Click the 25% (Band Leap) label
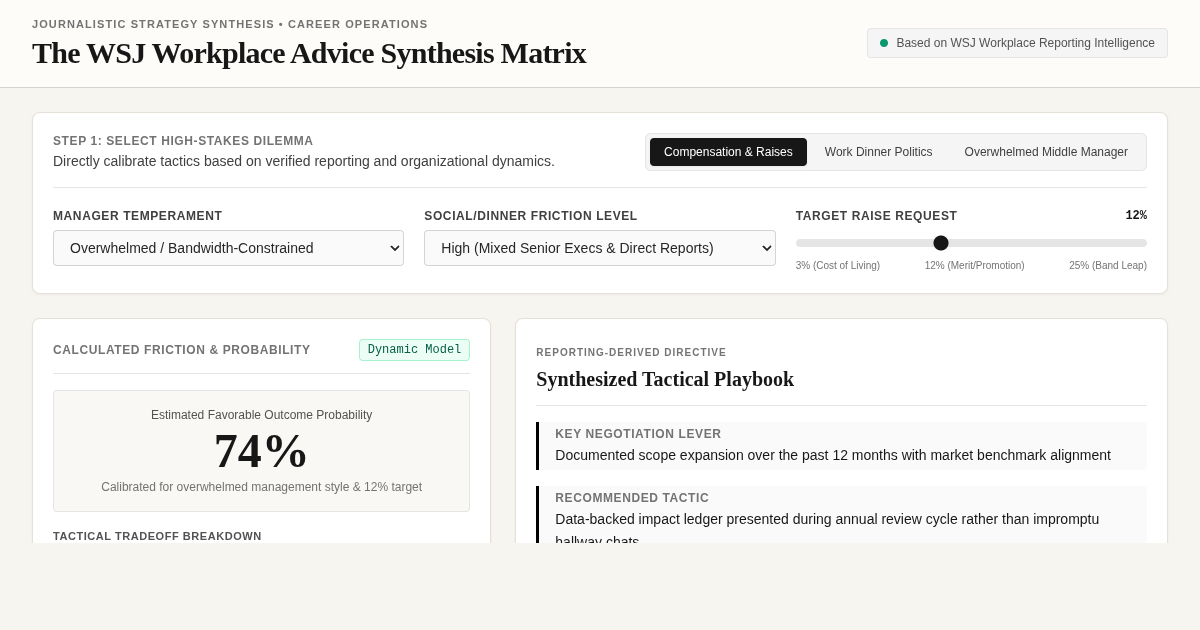 (x=1108, y=266)
